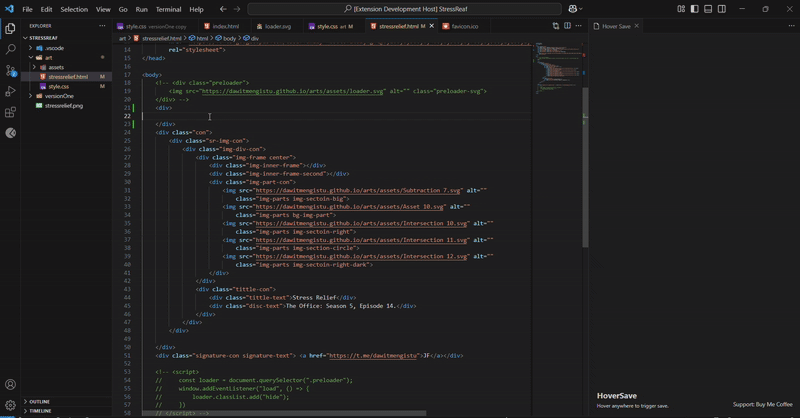Open the Go menu
Viewport: 800px width, 418px height.
[123, 9]
